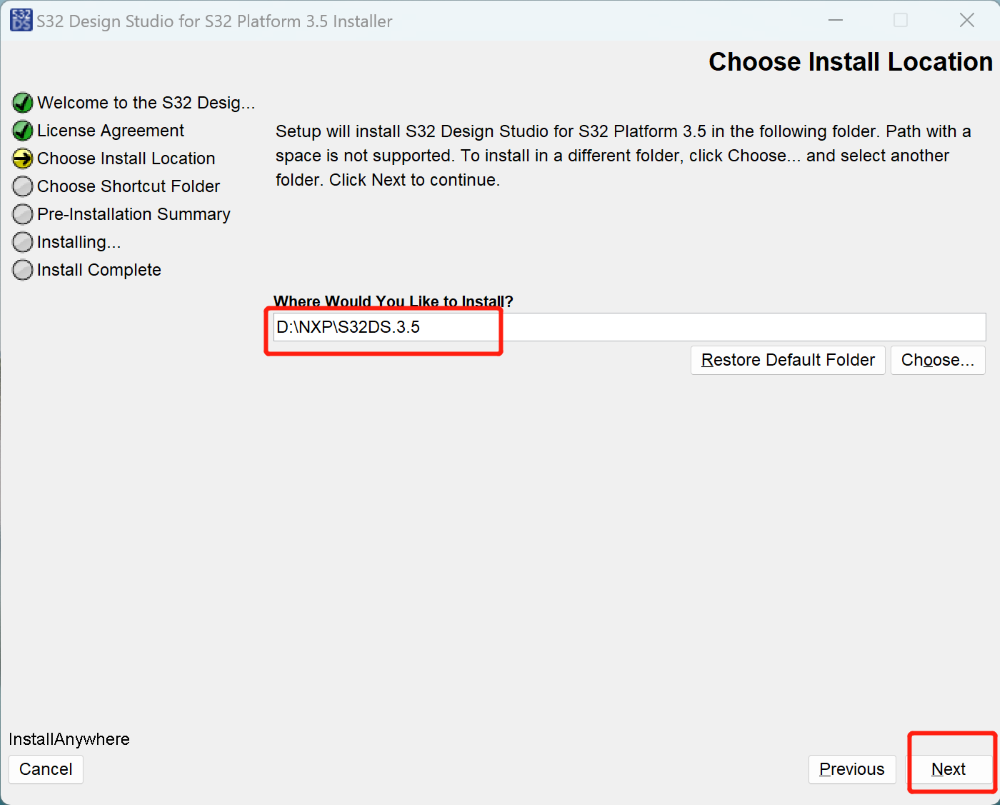Click the green checkmark beside License Agreement
Viewport: 1000px width, 805px height.
click(x=22, y=131)
